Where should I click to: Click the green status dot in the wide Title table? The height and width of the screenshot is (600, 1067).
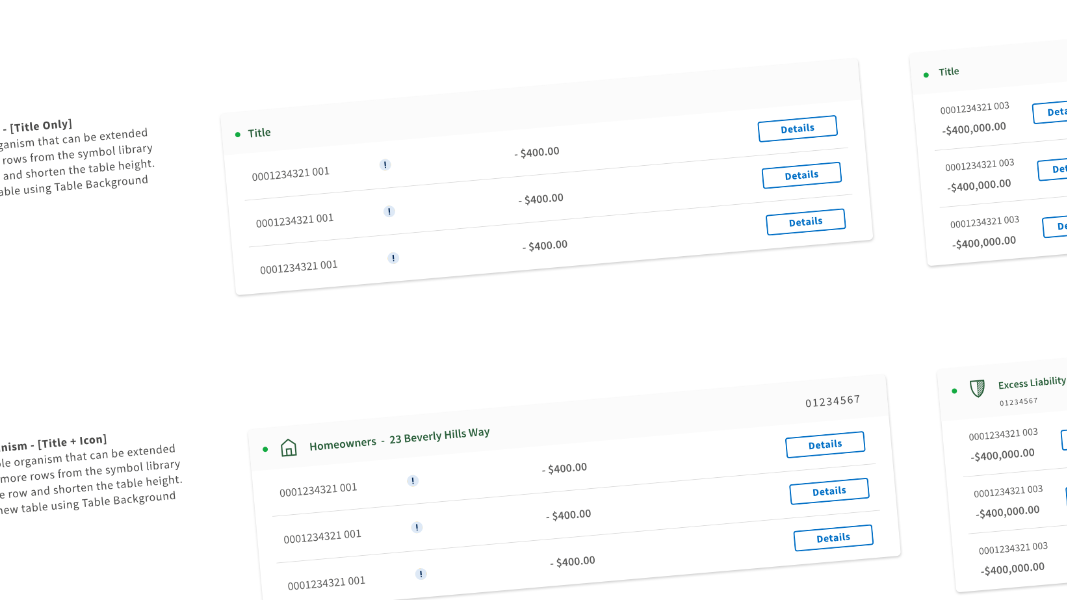[x=237, y=134]
